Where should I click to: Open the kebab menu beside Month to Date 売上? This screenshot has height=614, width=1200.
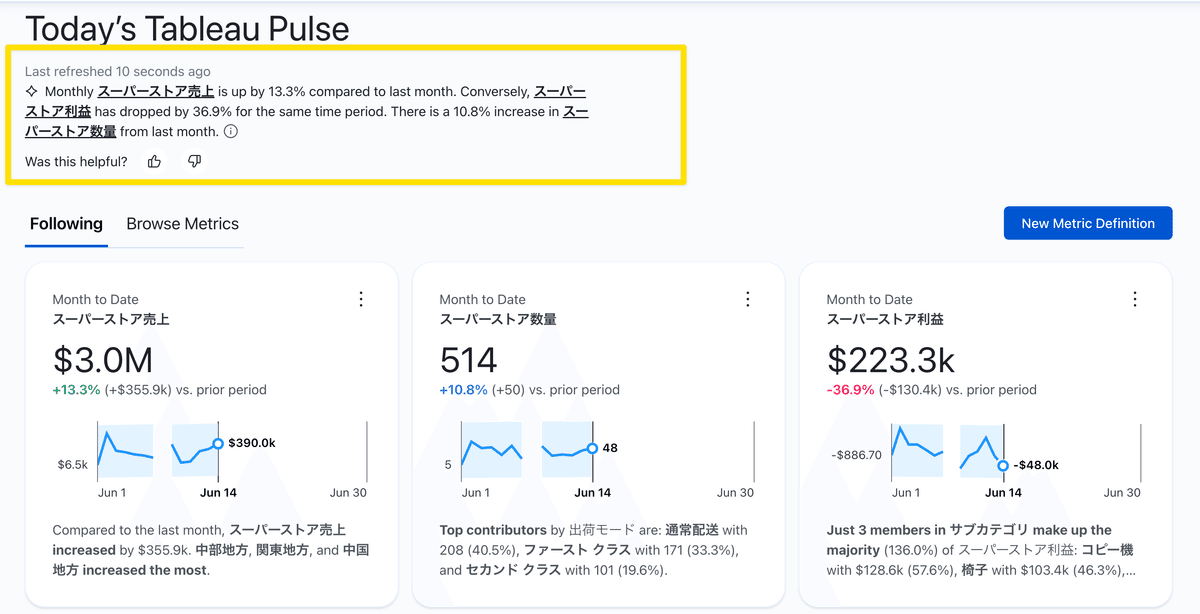361,299
